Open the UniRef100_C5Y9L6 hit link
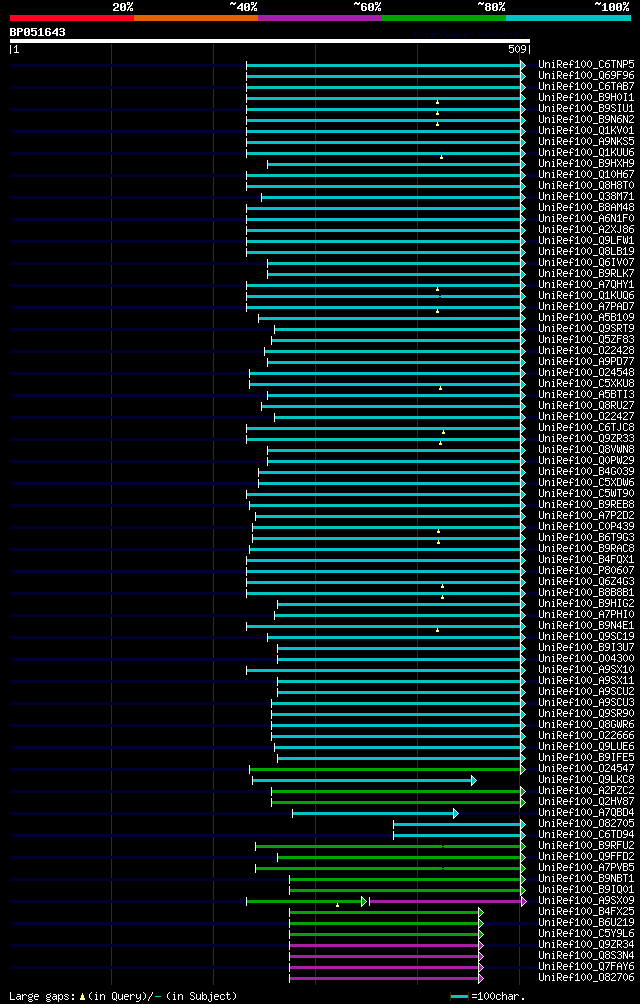Viewport: 640px width, 1004px height. (x=586, y=935)
